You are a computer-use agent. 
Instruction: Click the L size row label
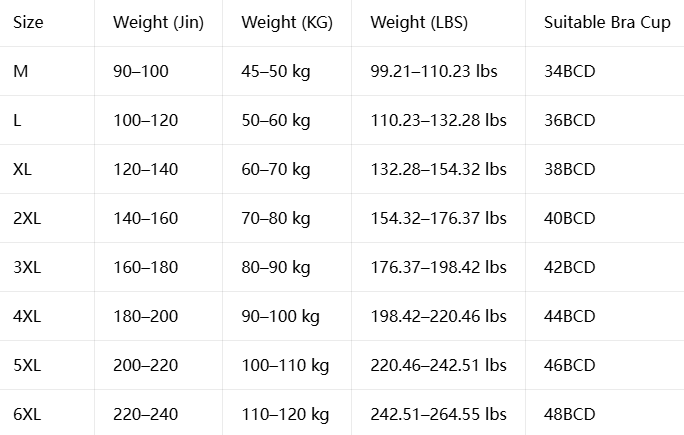[x=17, y=120]
